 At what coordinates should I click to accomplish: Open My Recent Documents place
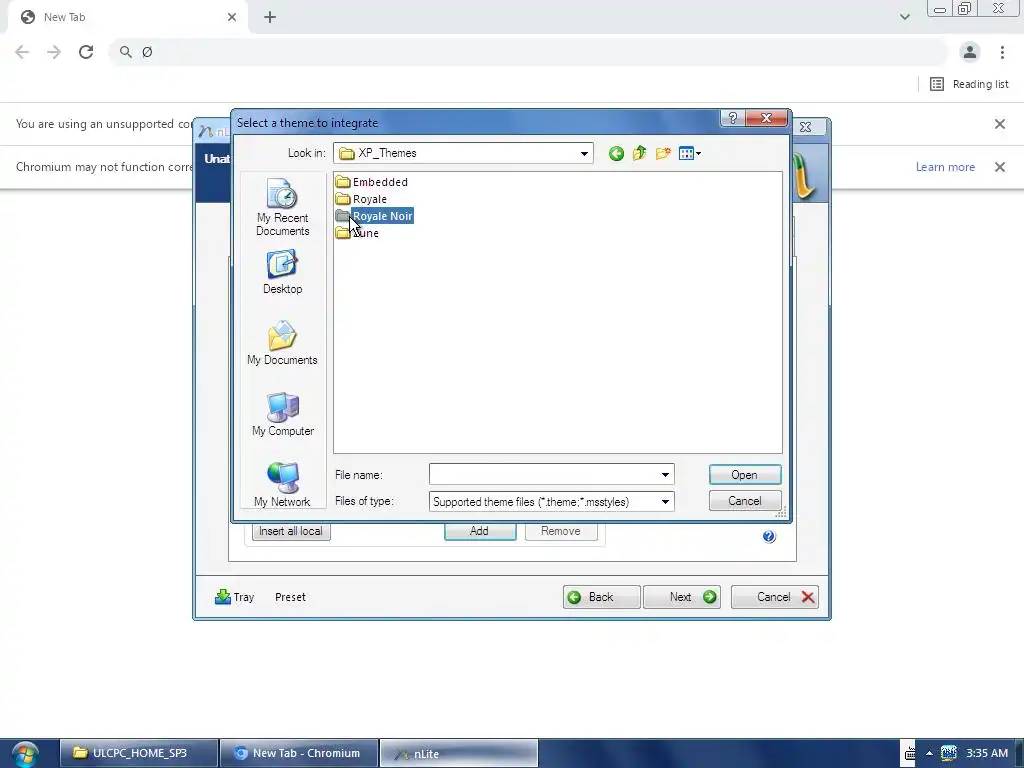pos(282,207)
